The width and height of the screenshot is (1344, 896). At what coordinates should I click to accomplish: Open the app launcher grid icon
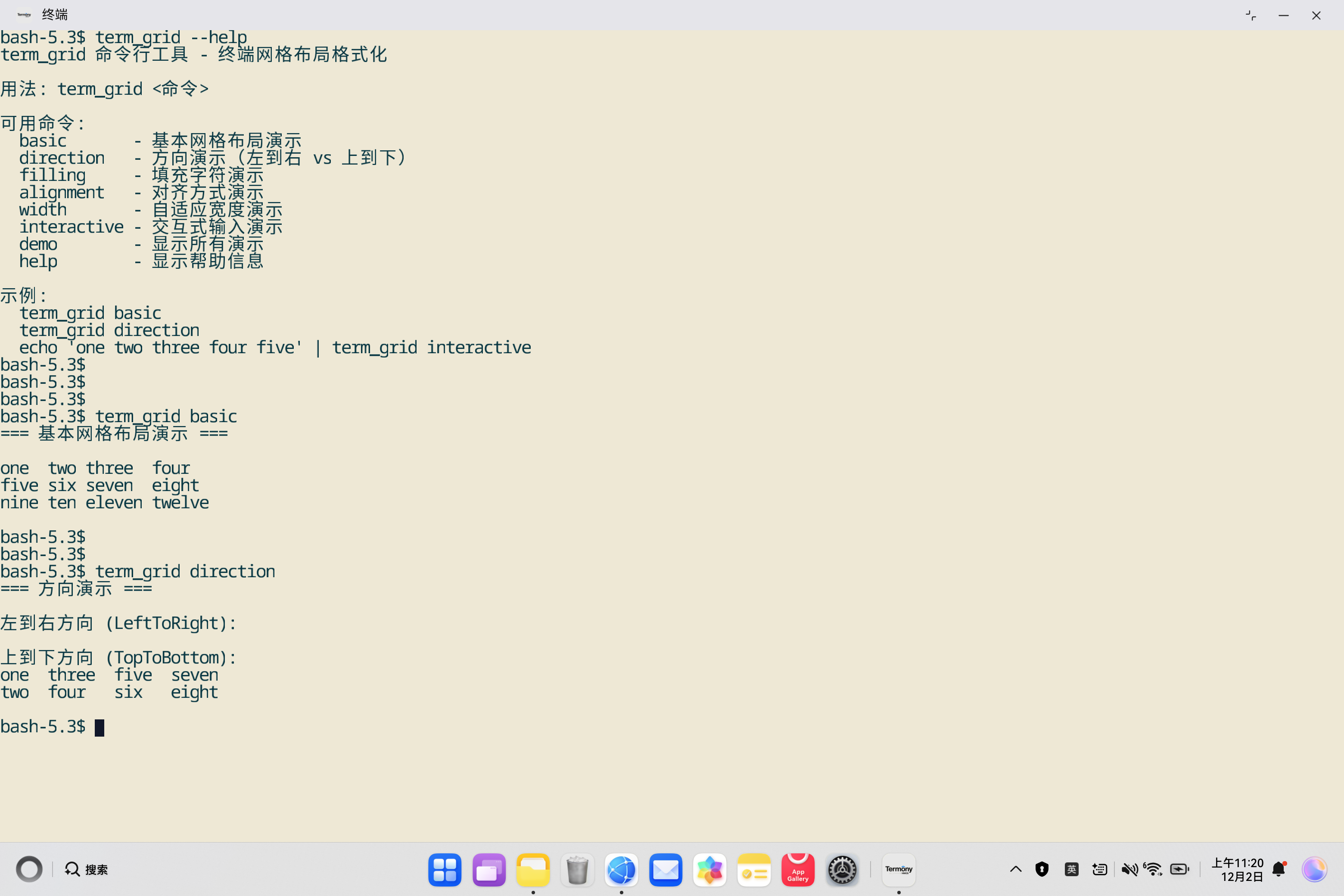click(445, 870)
